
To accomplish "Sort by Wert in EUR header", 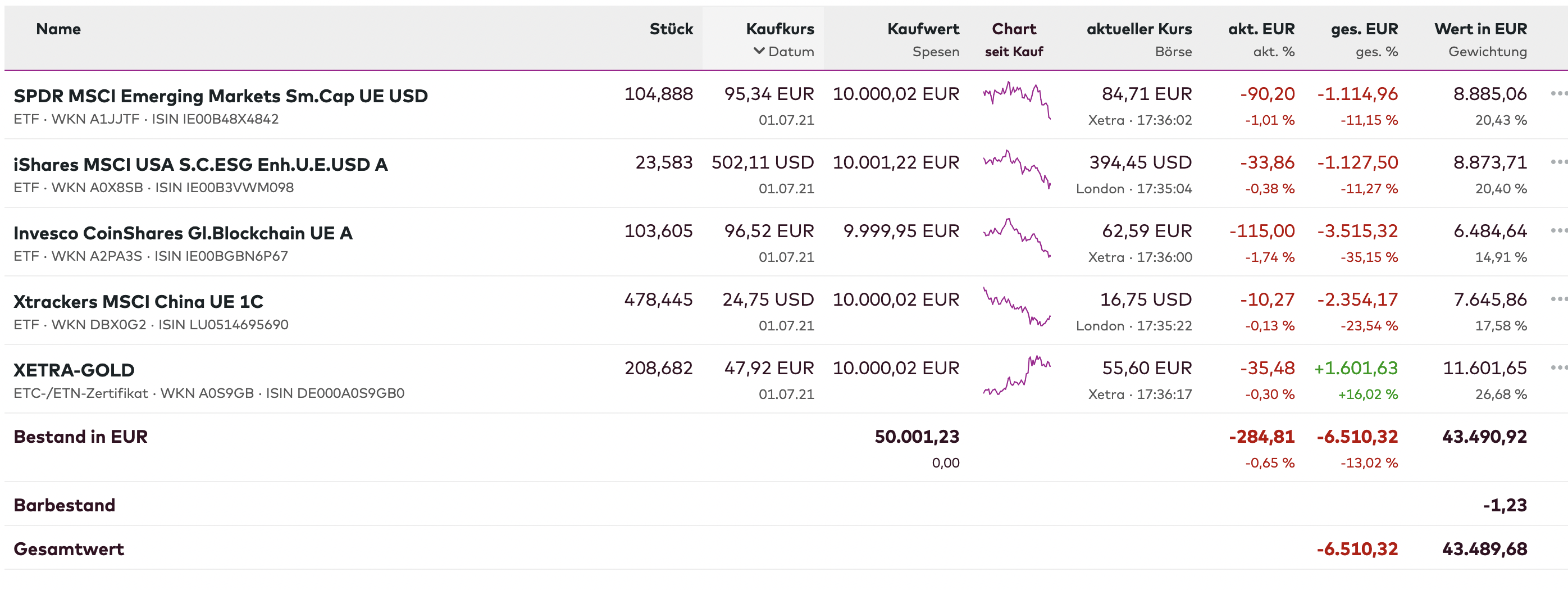I will tap(1480, 29).
